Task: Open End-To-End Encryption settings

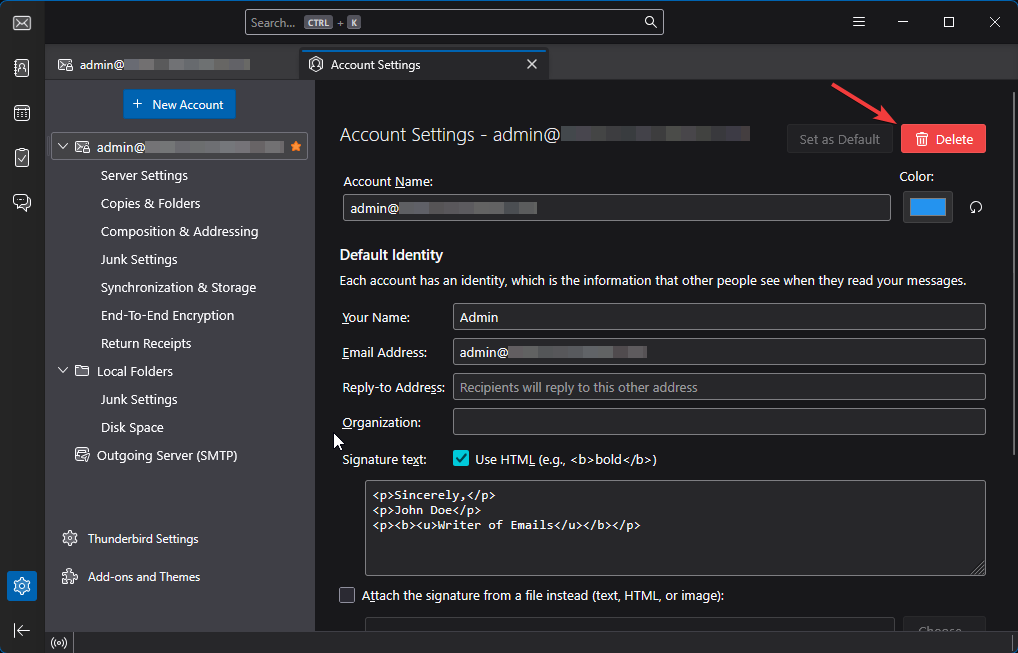Action: point(168,315)
